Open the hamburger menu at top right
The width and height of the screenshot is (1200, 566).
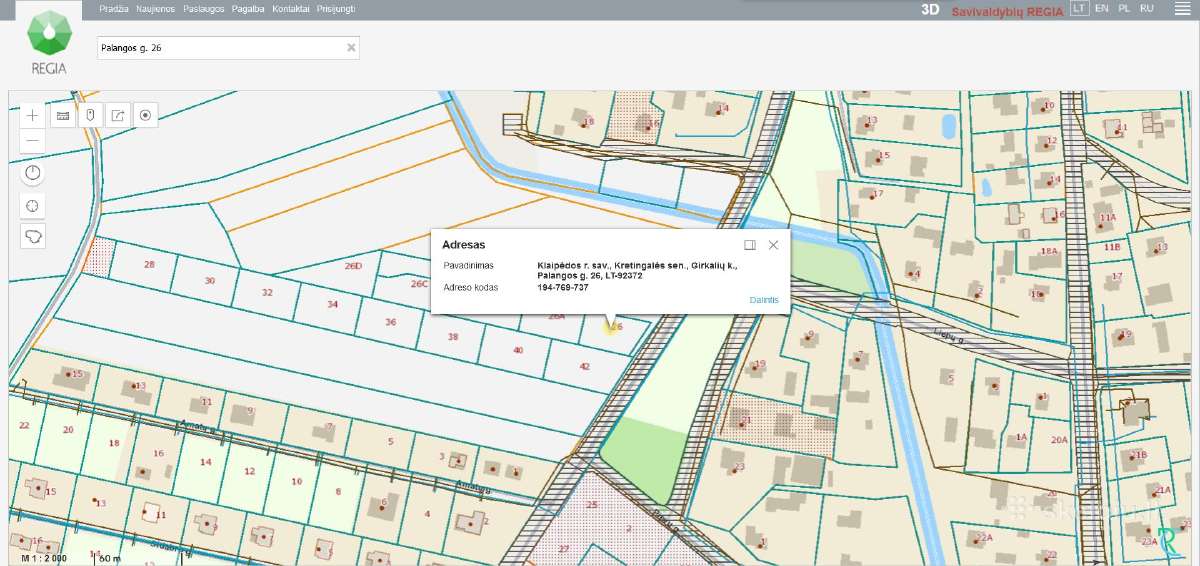[1177, 8]
